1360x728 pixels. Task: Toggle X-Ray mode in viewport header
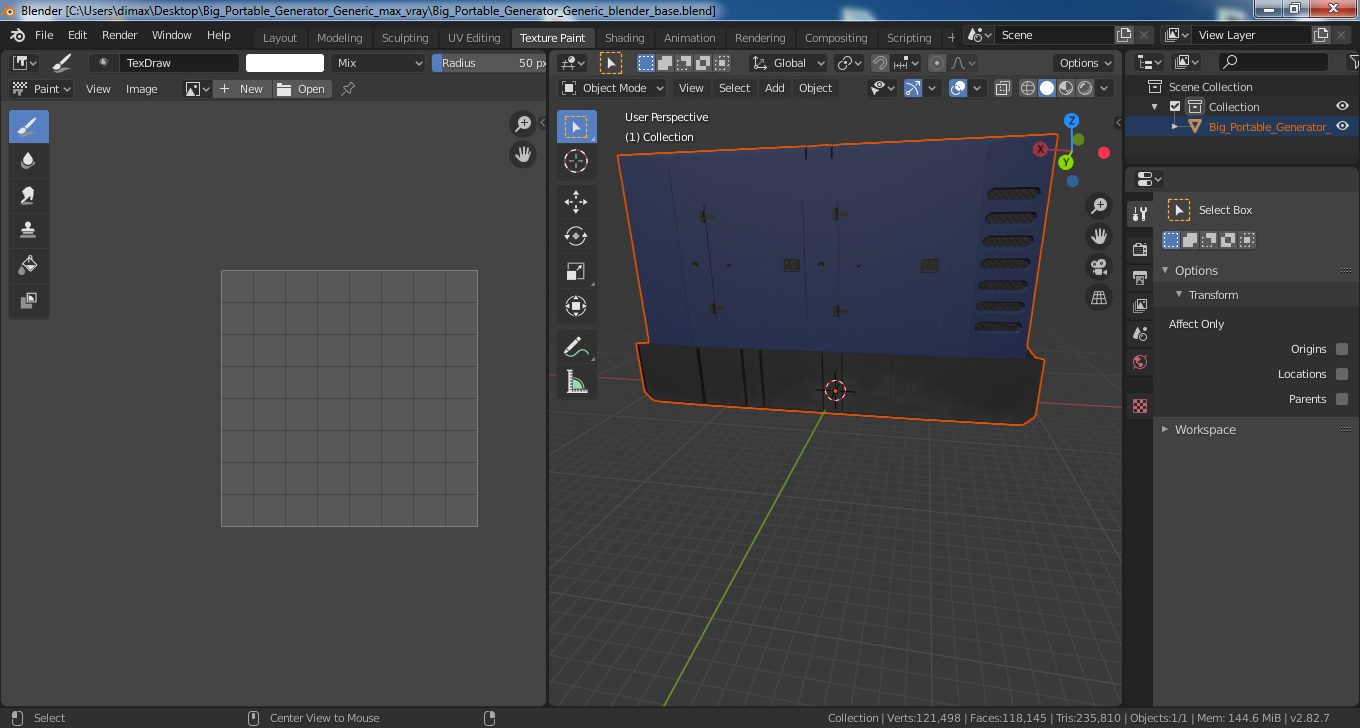point(1003,88)
